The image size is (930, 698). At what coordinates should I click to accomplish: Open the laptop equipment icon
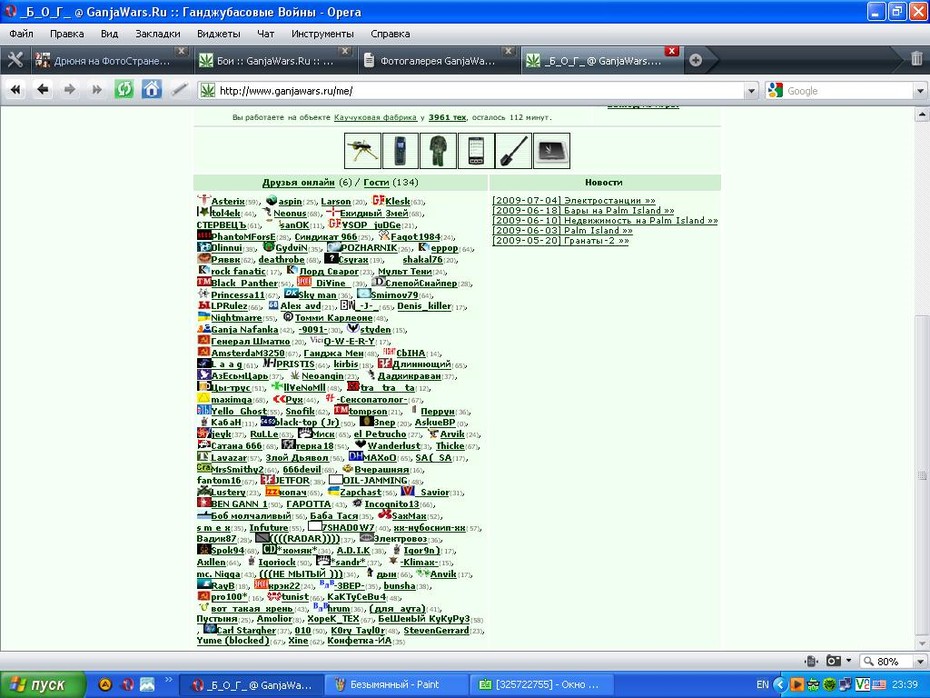551,151
